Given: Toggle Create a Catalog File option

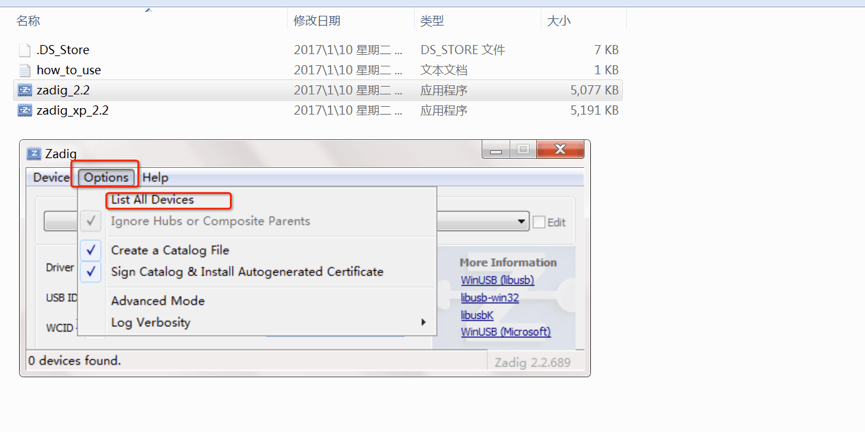Looking at the screenshot, I should pyautogui.click(x=170, y=250).
